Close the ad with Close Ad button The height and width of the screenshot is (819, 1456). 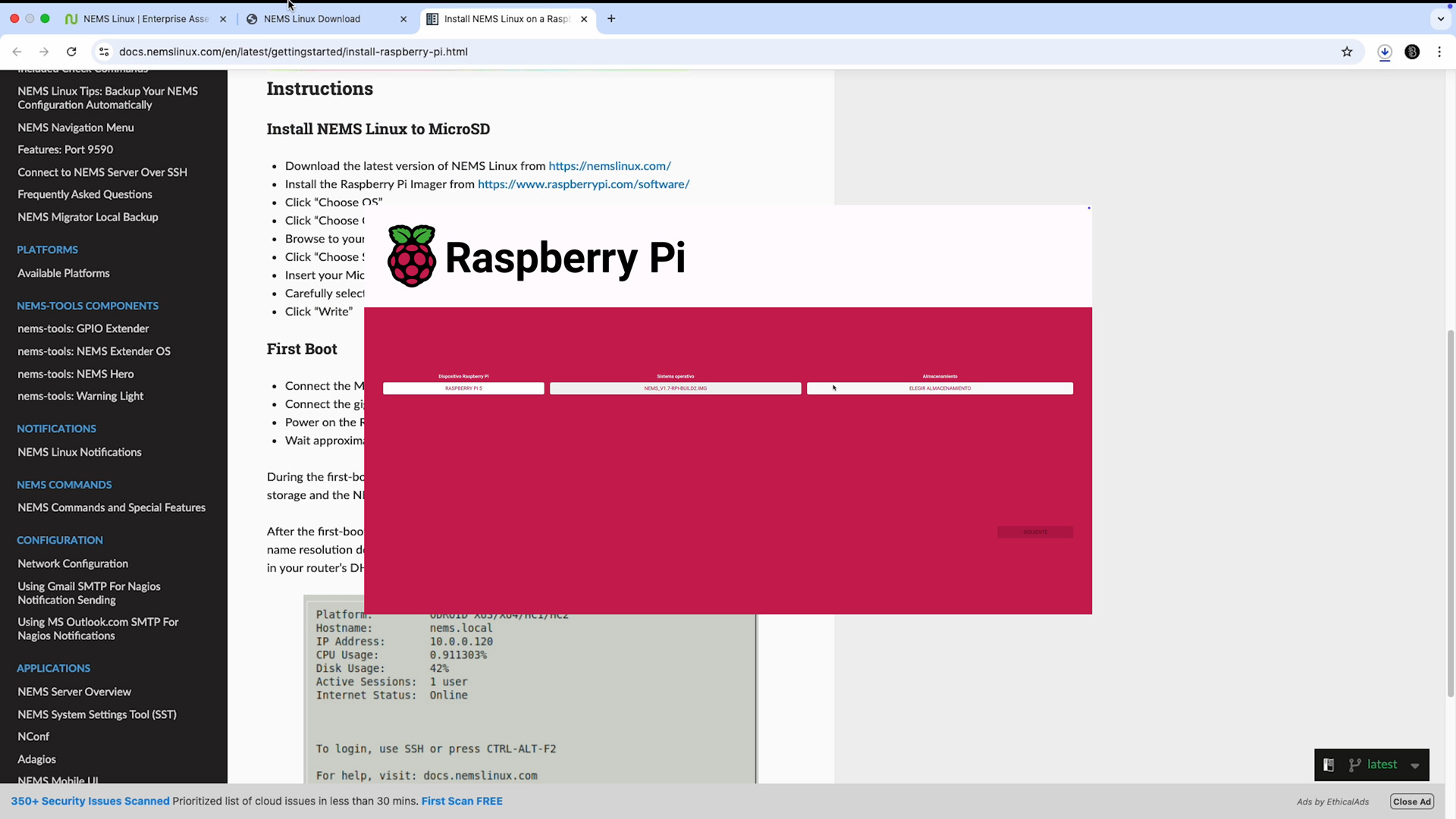pos(1411,802)
